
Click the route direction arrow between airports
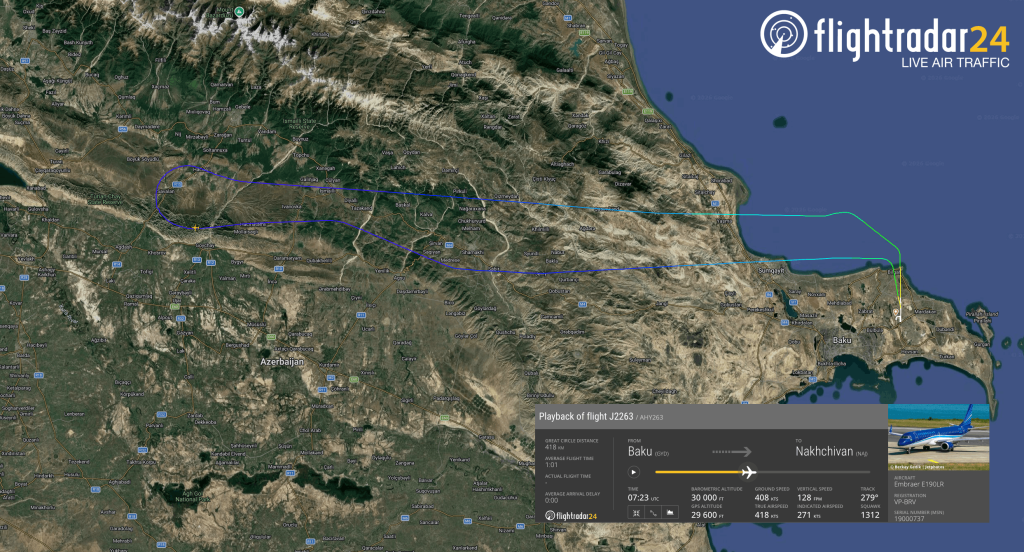pyautogui.click(x=738, y=451)
